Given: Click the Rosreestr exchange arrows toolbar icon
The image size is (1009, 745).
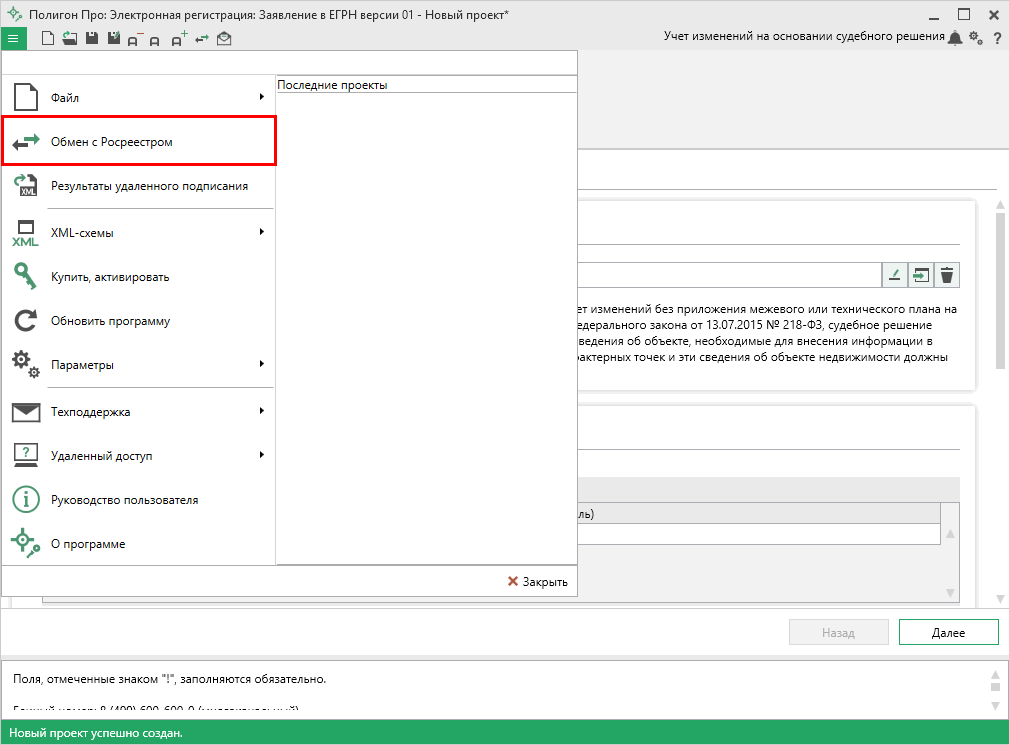Looking at the screenshot, I should (202, 39).
